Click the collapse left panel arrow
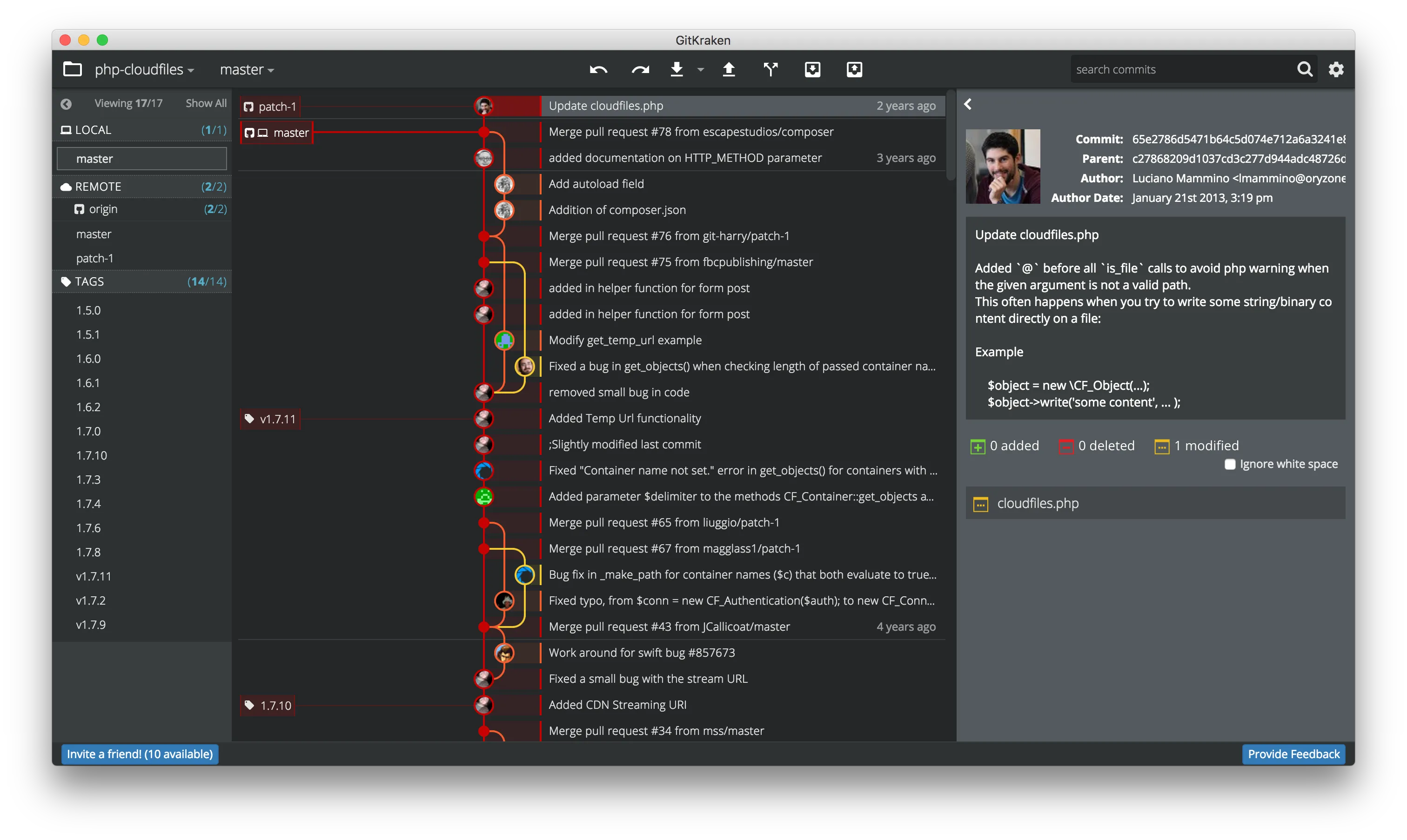 (67, 104)
